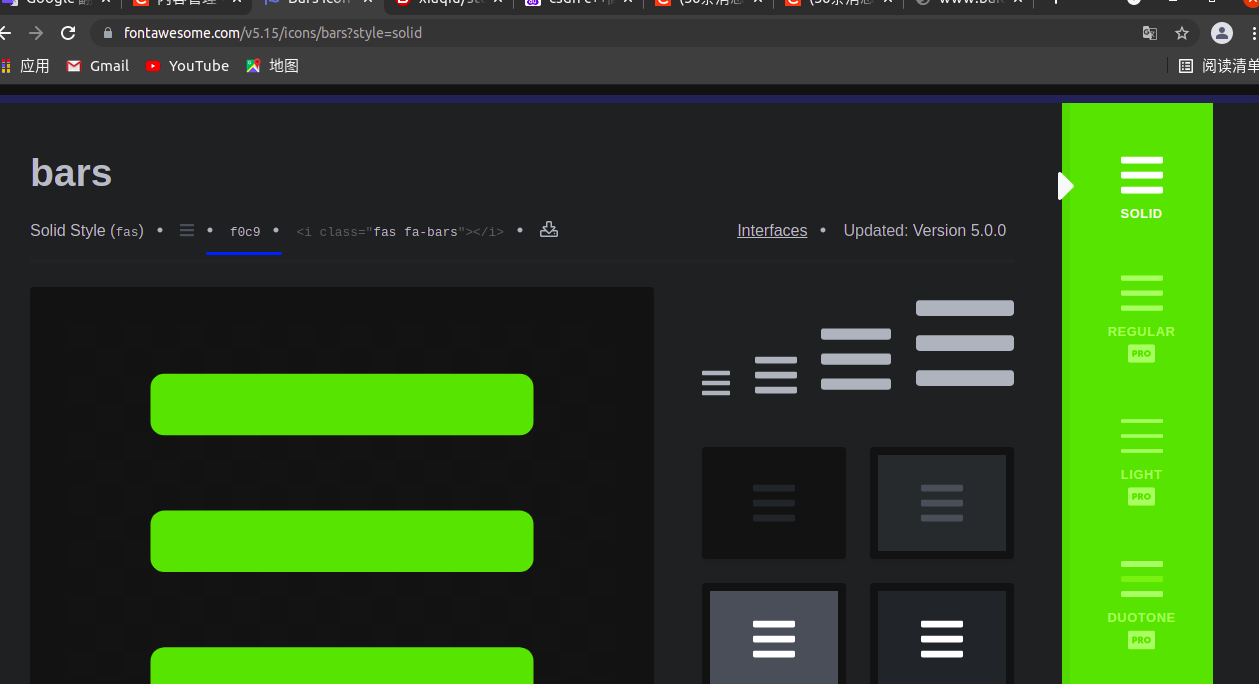Open the 阅读清单 reading list
Image resolution: width=1259 pixels, height=684 pixels.
[x=1218, y=66]
